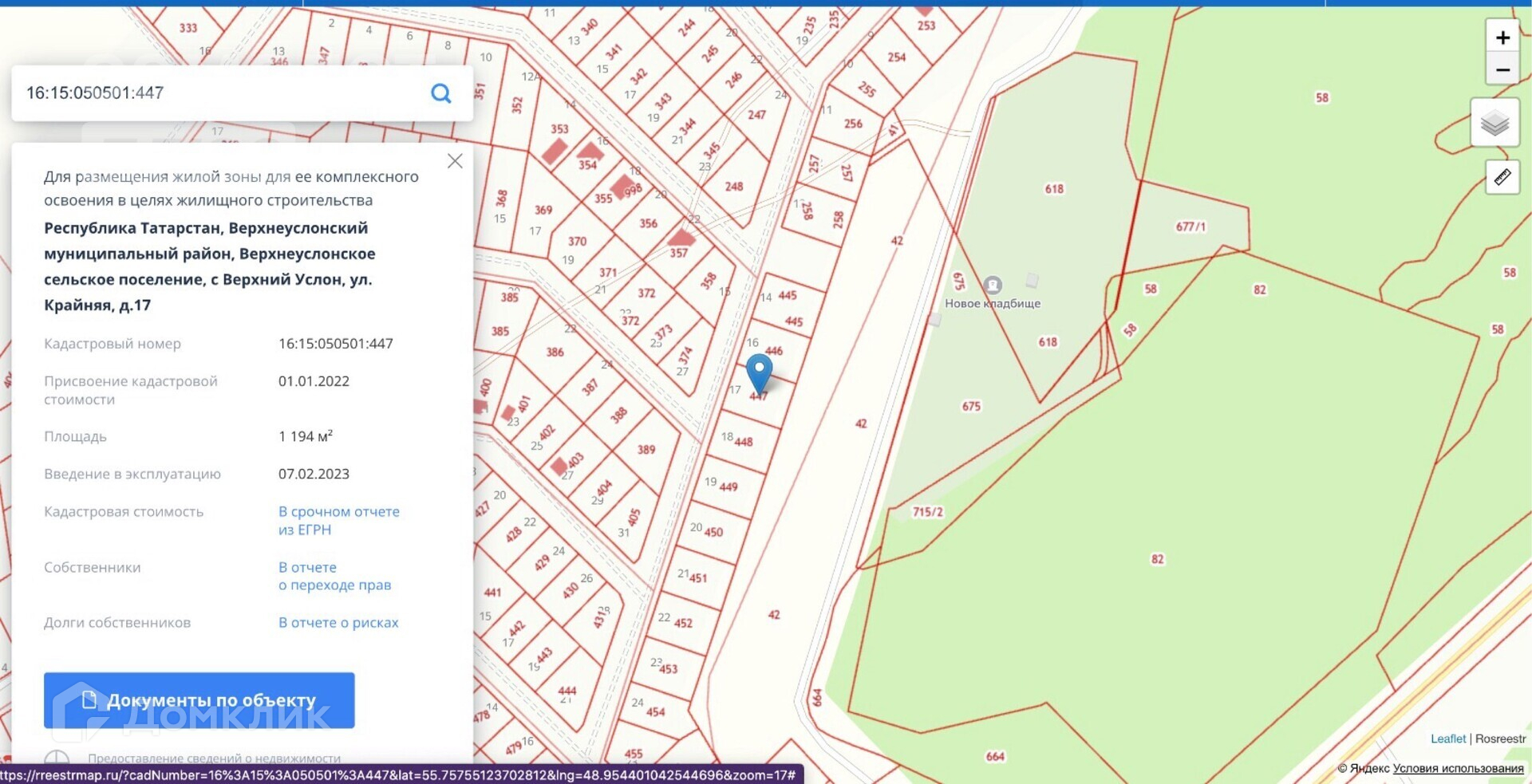Select parcel 353 on the map
Image resolution: width=1532 pixels, height=784 pixels.
click(x=560, y=128)
